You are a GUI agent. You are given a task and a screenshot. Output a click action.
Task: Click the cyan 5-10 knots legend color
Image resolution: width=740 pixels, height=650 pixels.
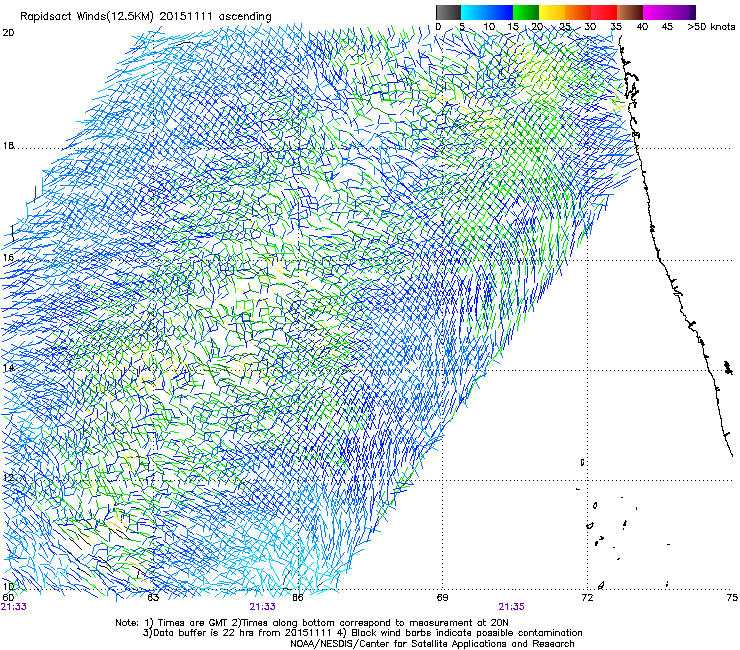pos(474,12)
